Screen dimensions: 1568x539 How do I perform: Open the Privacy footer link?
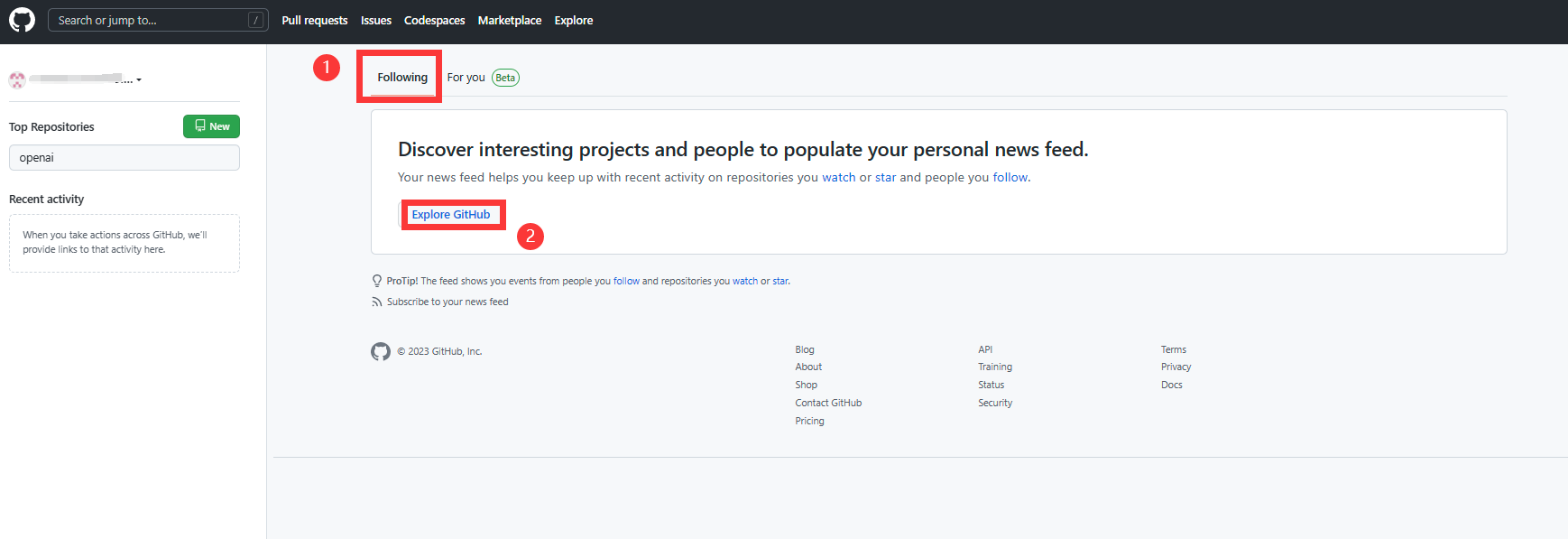1176,367
